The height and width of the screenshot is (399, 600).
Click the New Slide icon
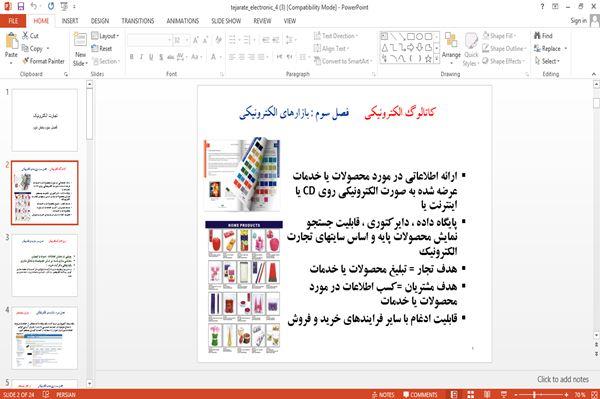pos(80,40)
